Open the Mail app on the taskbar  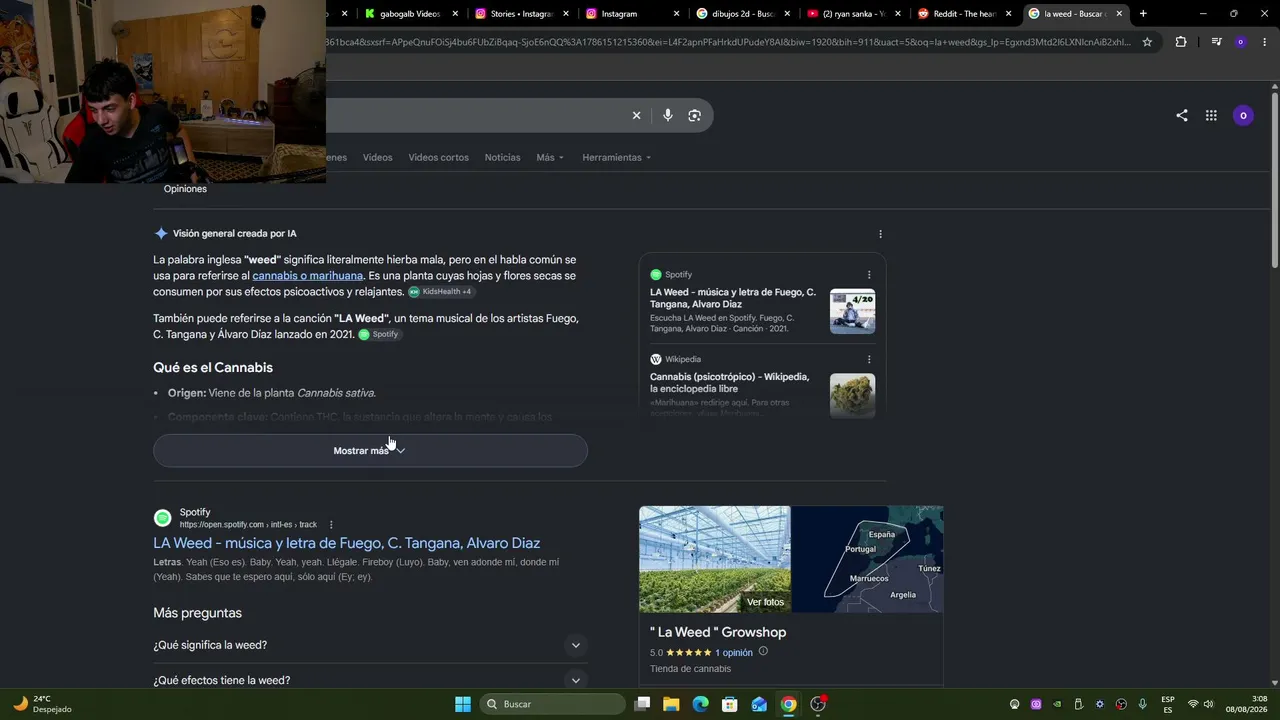pos(759,704)
